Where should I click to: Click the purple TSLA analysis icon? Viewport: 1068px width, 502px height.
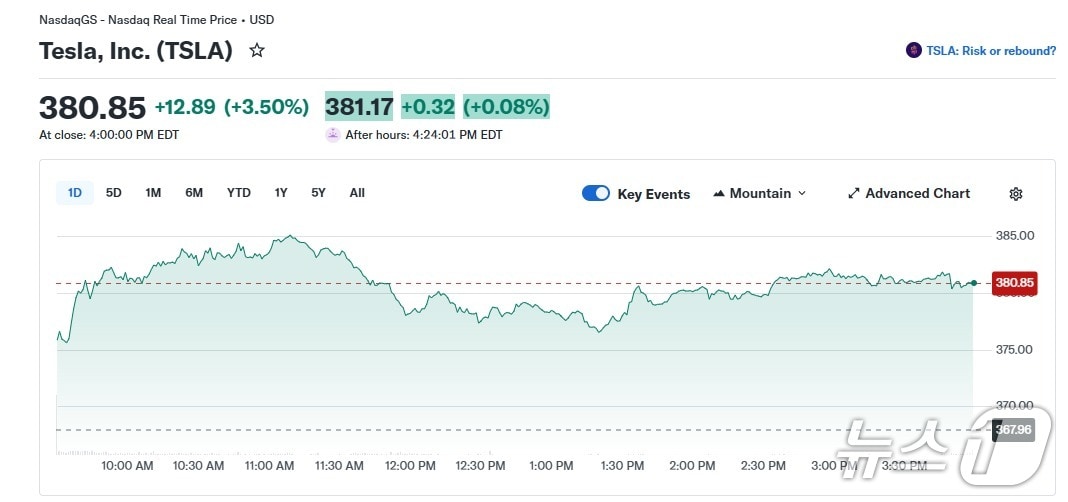(914, 50)
